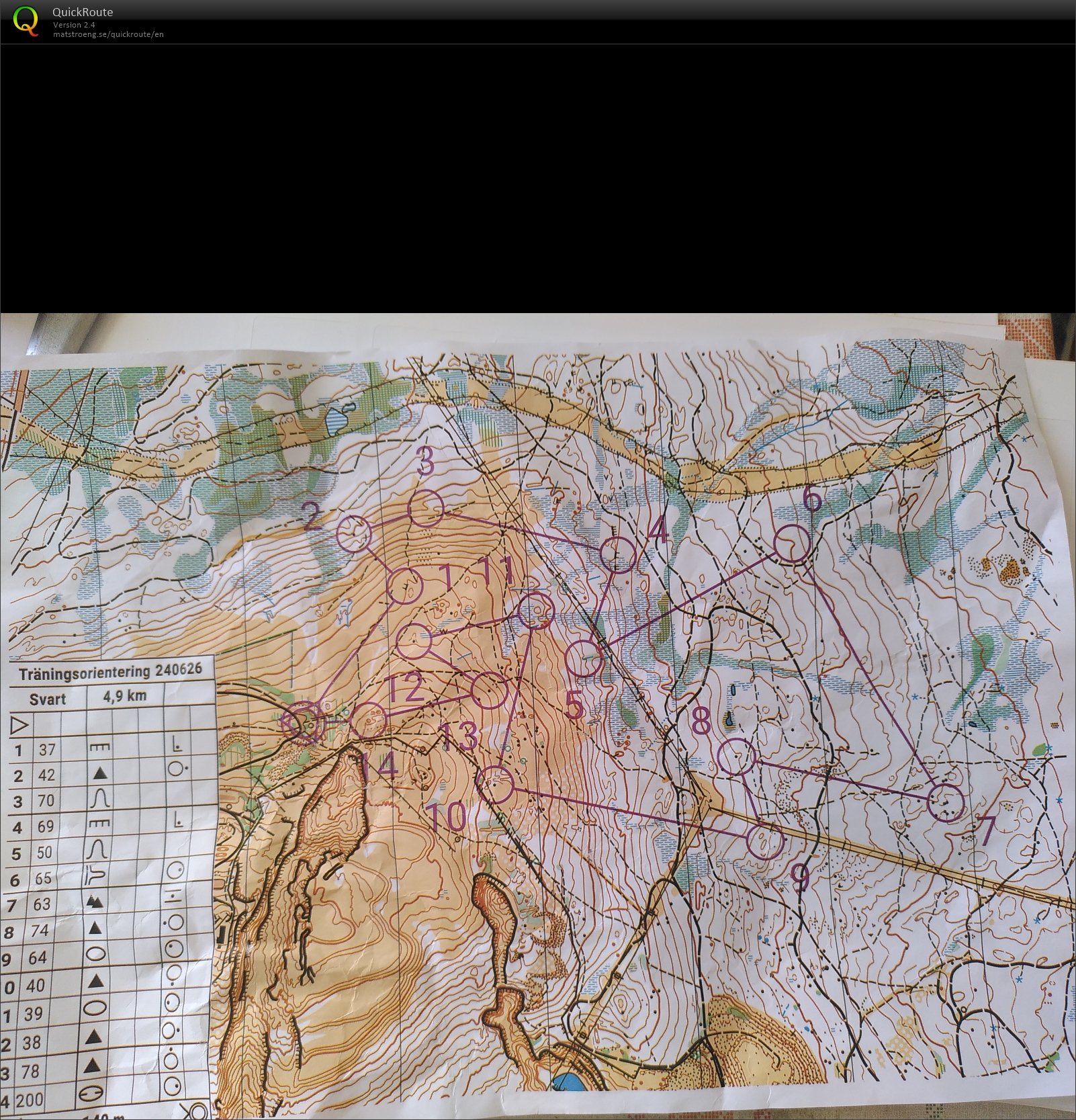1076x1120 pixels.
Task: Select the '4,9 km' course length cell
Action: (125, 696)
